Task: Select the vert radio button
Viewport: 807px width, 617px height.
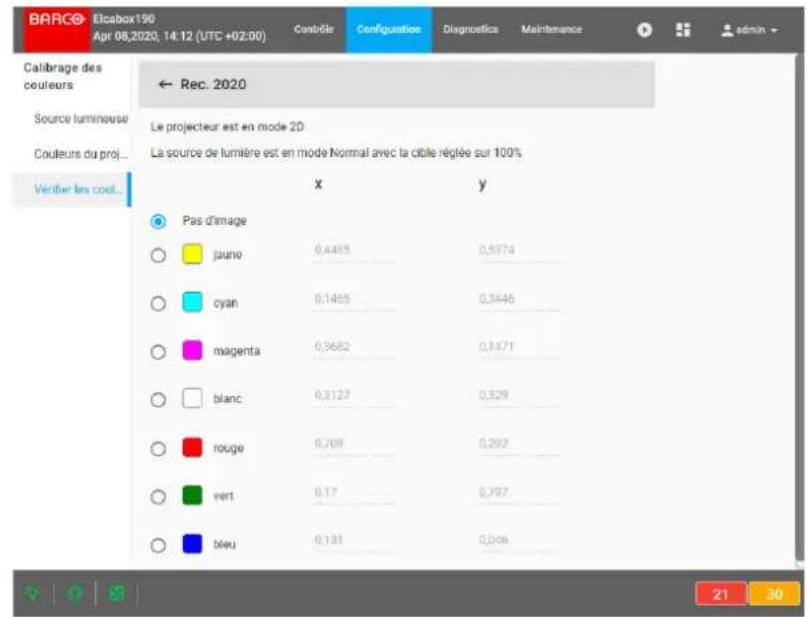Action: coord(158,497)
